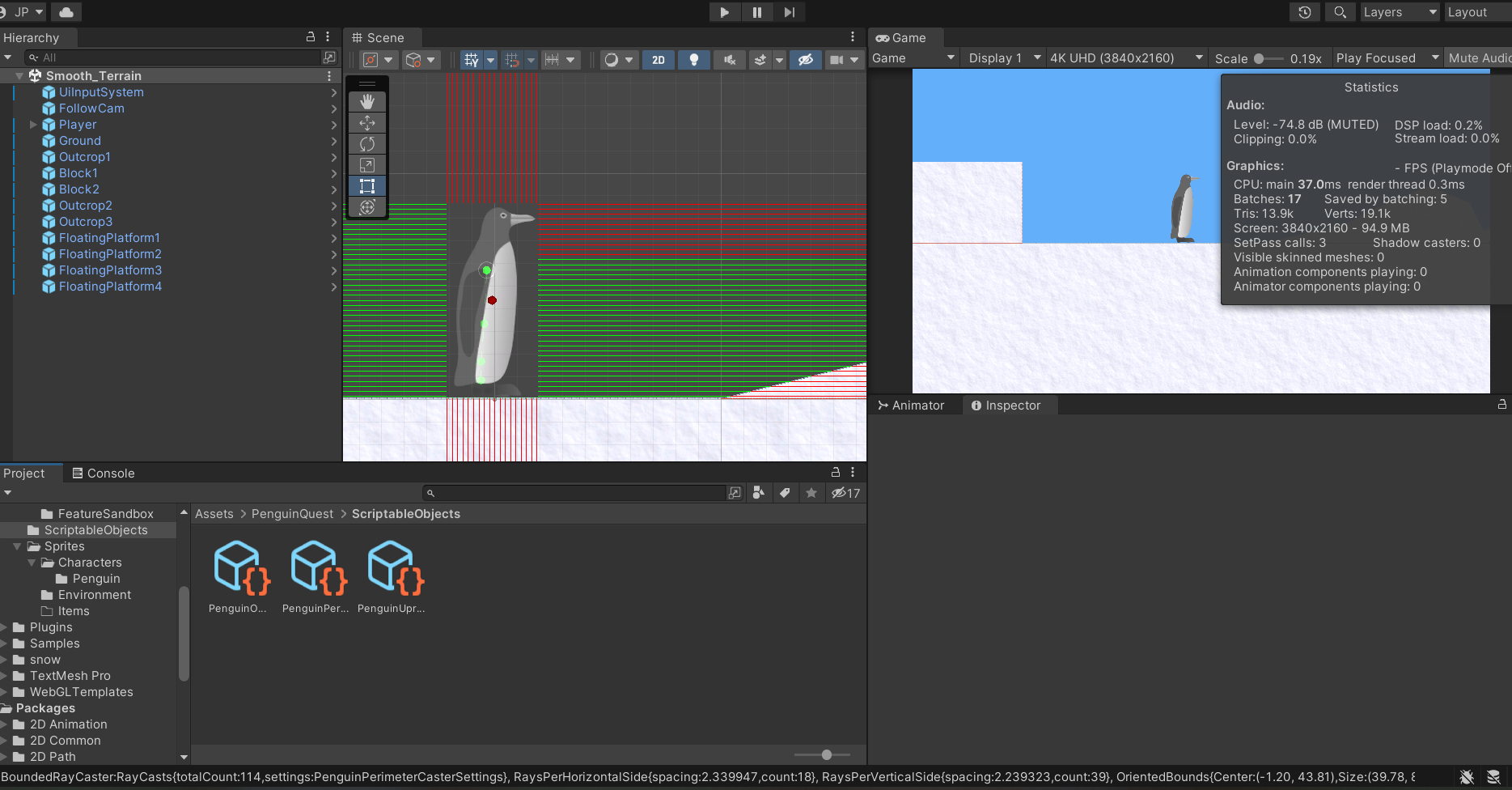
Task: Select the Rotate tool in Scene toolbar
Action: [366, 144]
